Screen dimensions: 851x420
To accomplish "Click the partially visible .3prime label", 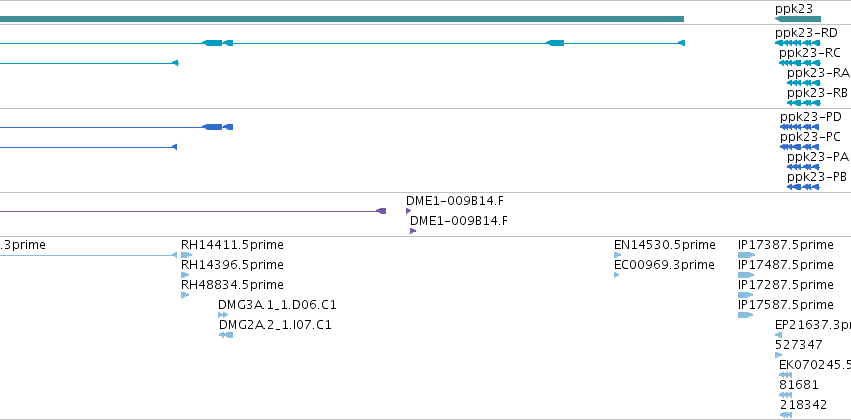I will pyautogui.click(x=23, y=245).
